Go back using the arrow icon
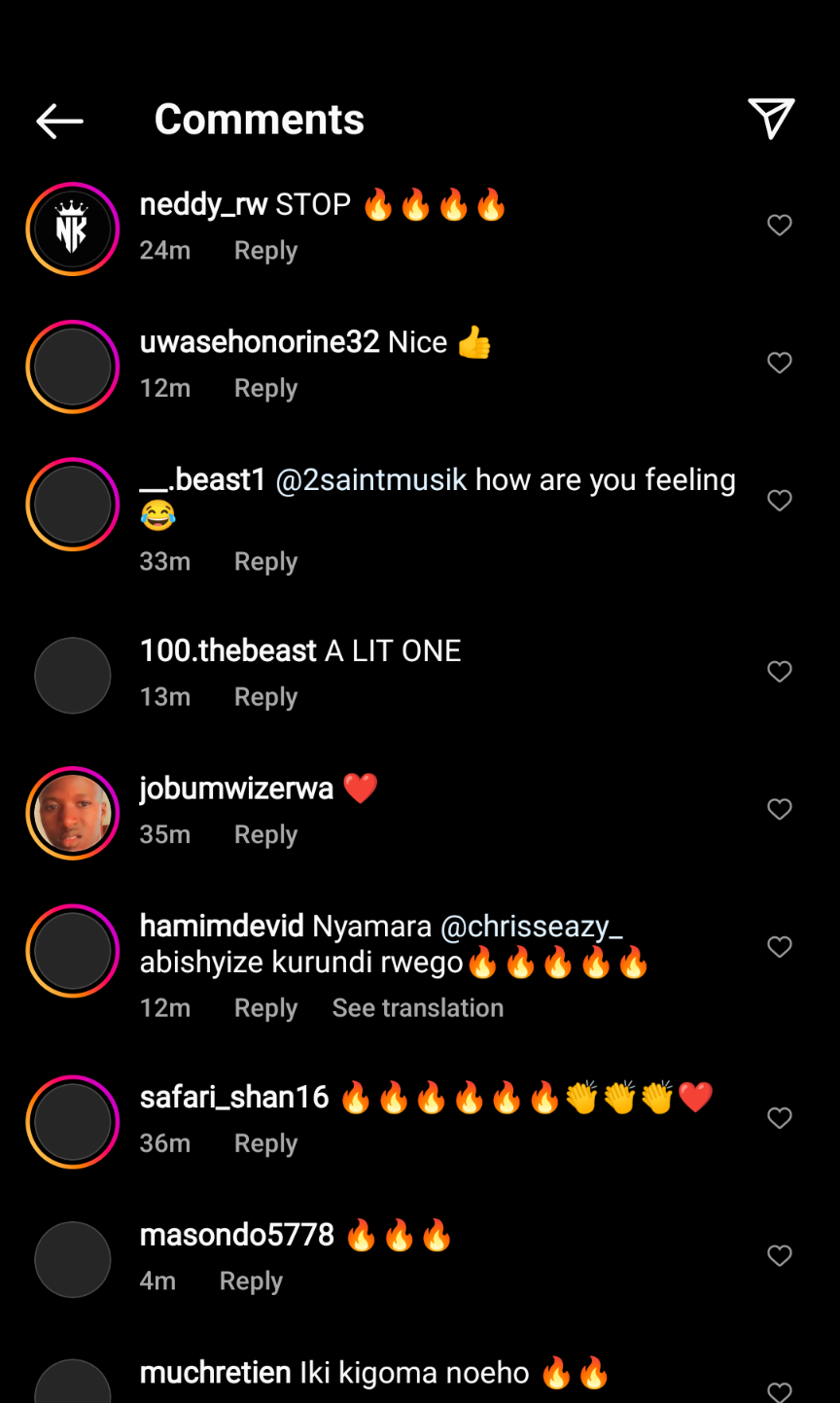Screen dimensions: 840x1403 [x=59, y=121]
